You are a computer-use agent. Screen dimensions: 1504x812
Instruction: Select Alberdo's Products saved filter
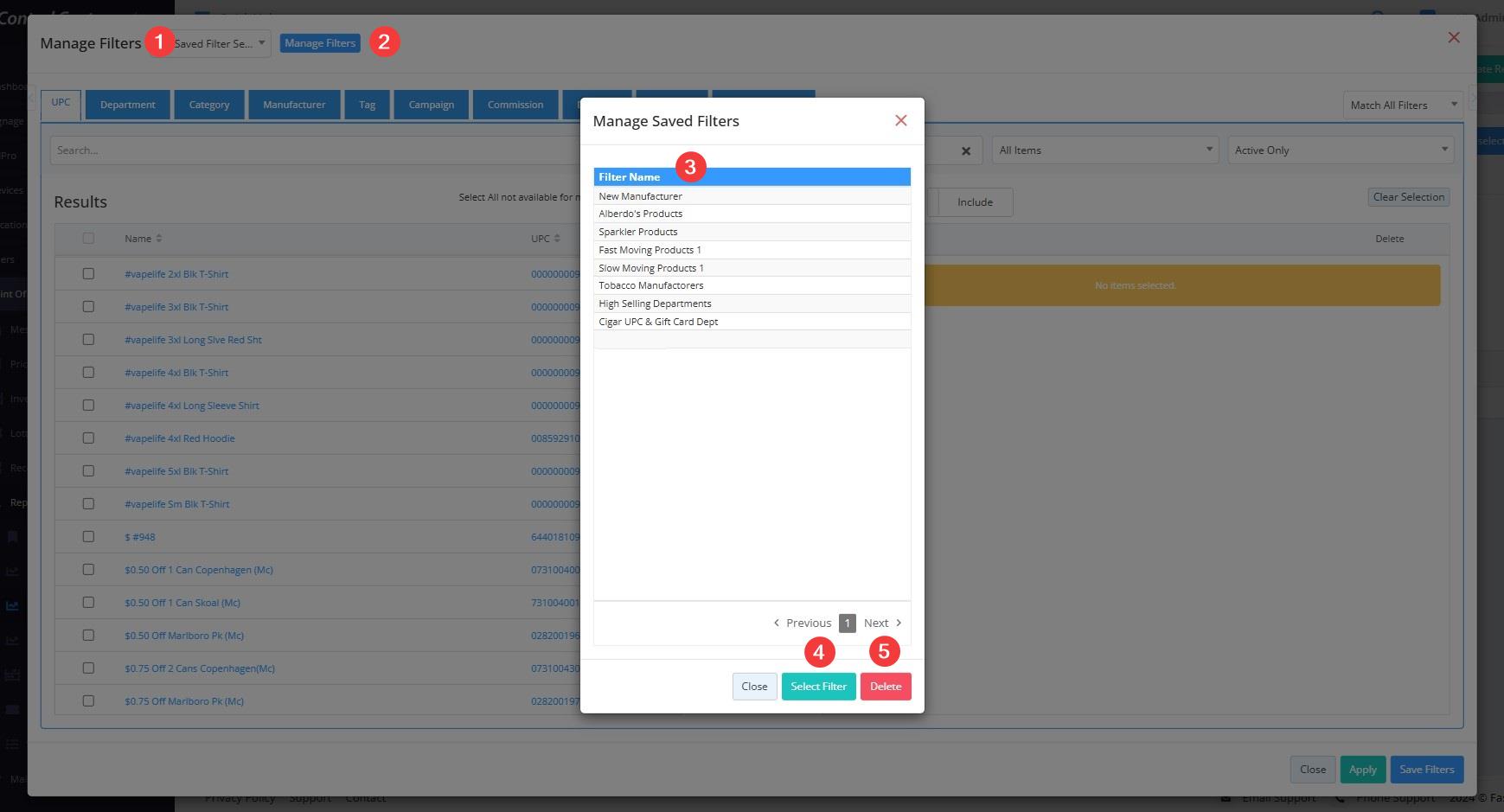pyautogui.click(x=752, y=214)
